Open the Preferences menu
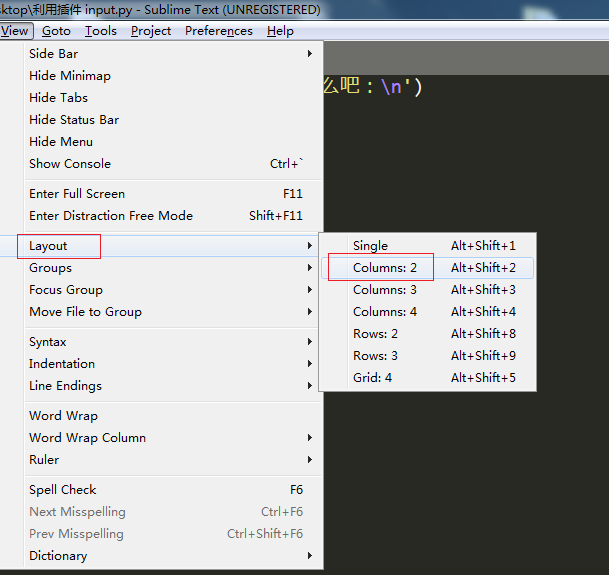 pos(219,31)
